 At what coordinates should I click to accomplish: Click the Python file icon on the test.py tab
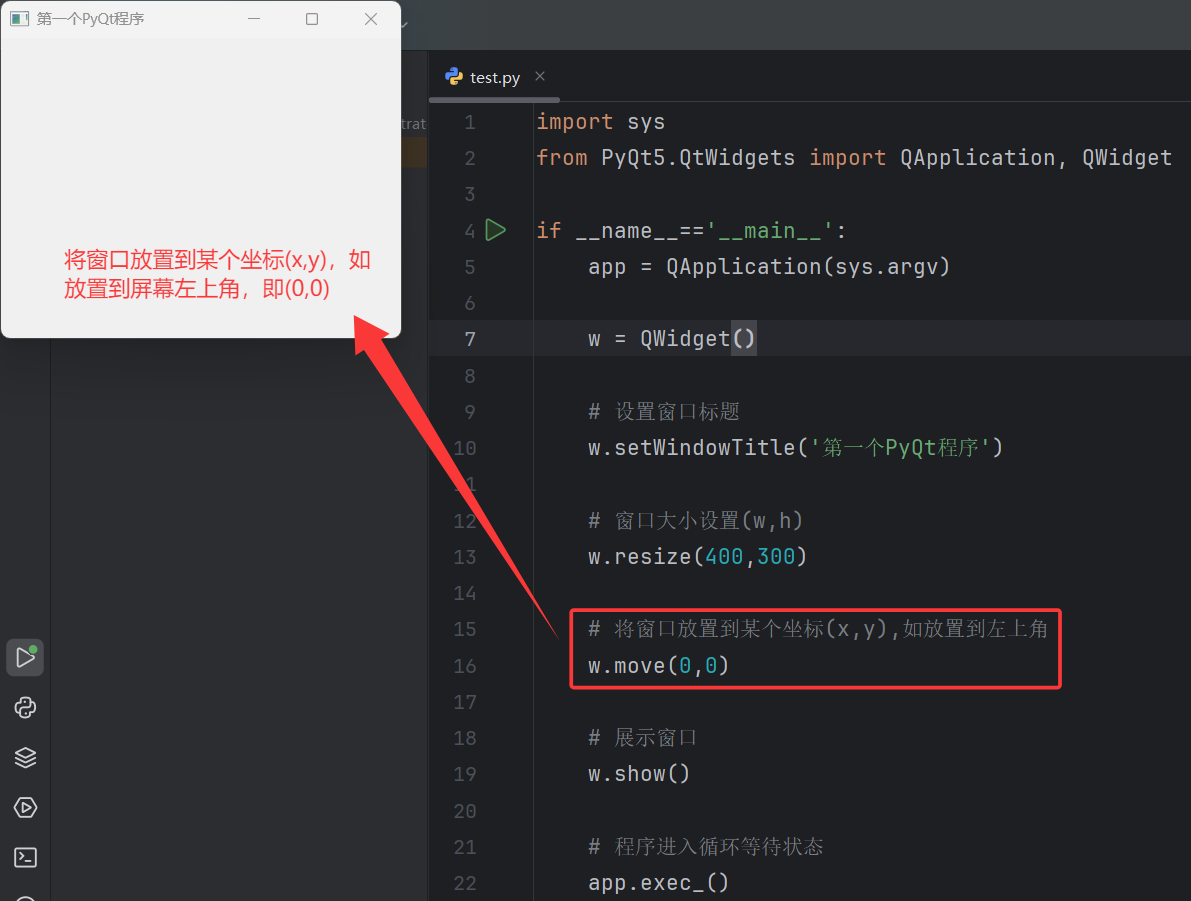pos(454,77)
